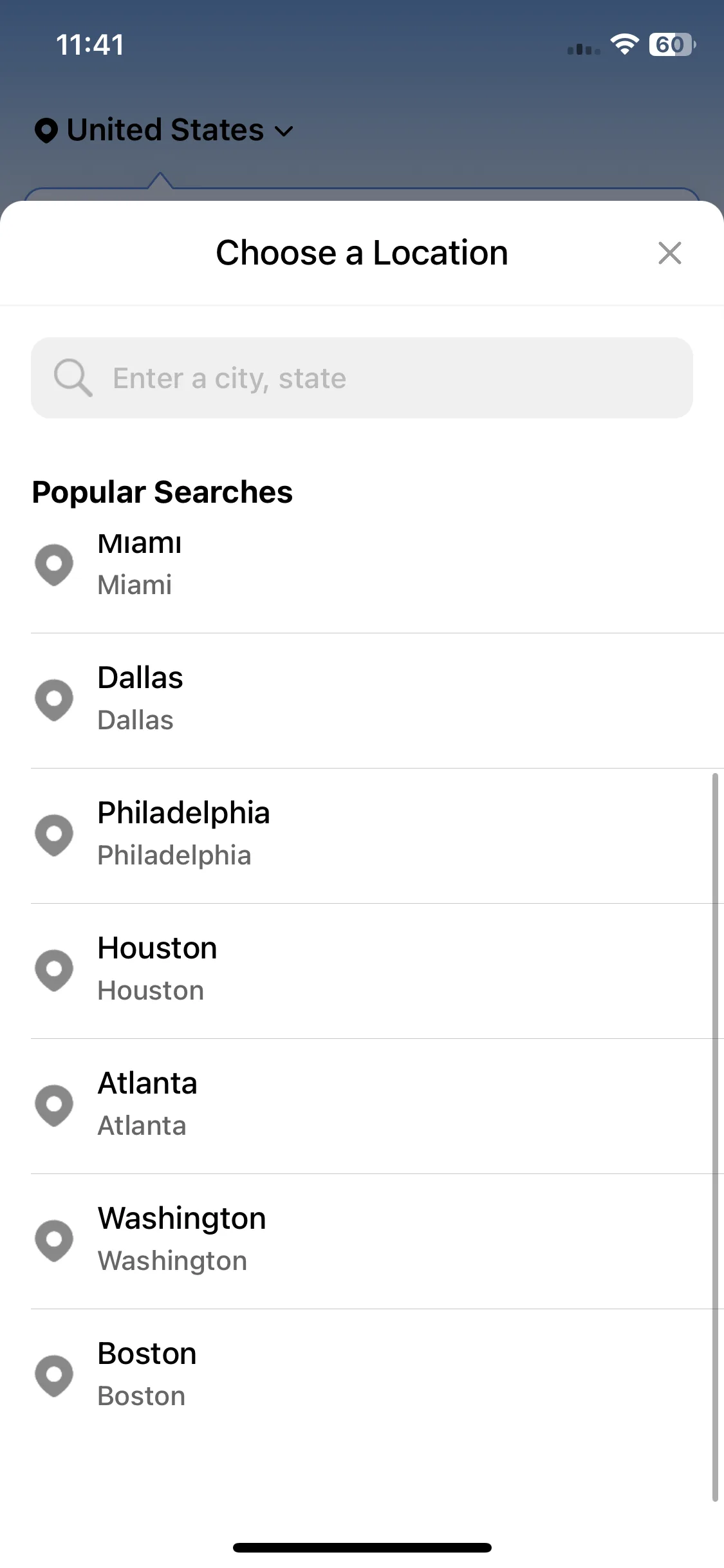Tap the pin icon beside Houston
Screen dimensions: 724x1568
click(54, 970)
